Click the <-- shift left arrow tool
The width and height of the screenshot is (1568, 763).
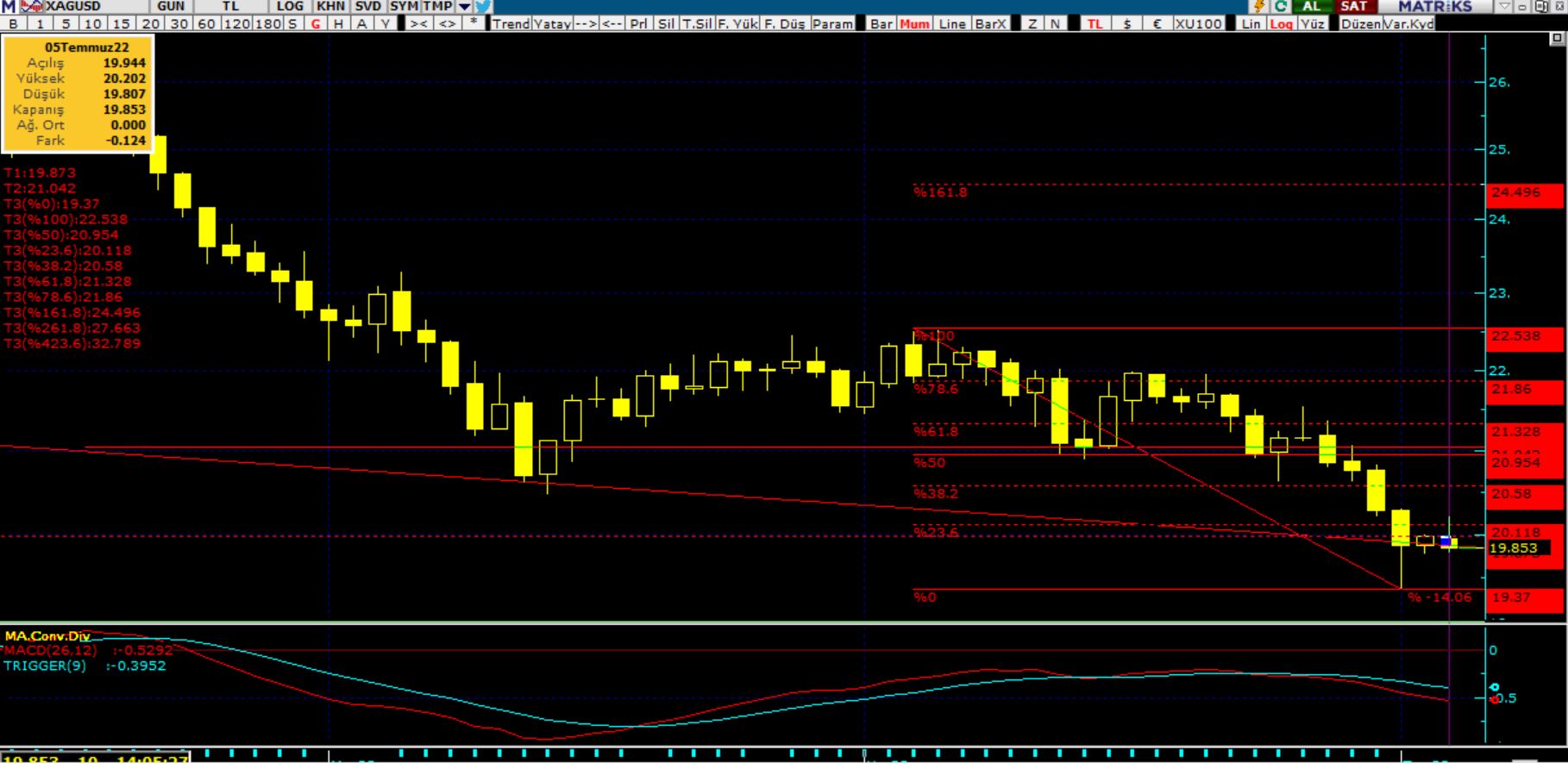click(x=612, y=23)
